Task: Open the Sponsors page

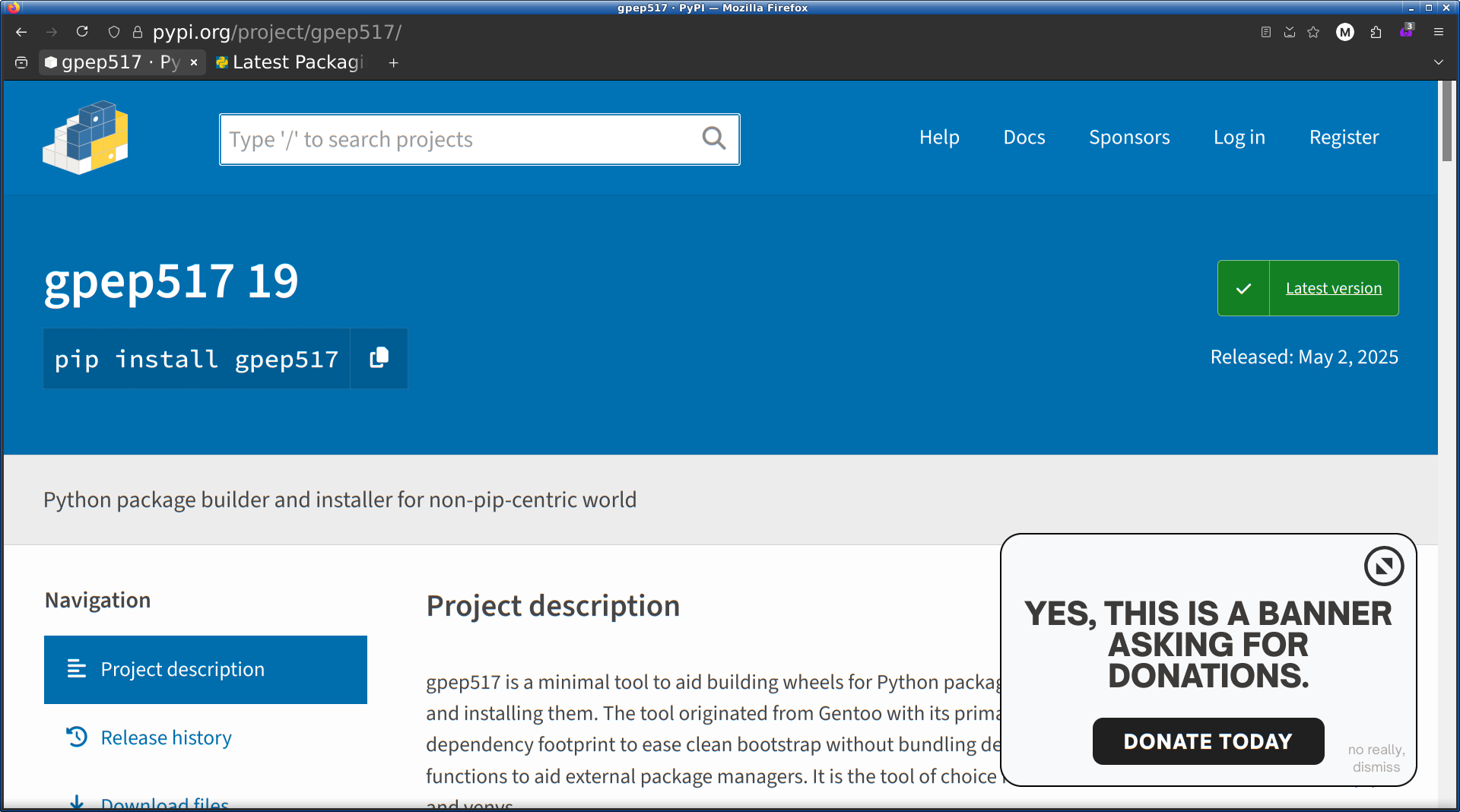Action: pos(1129,138)
